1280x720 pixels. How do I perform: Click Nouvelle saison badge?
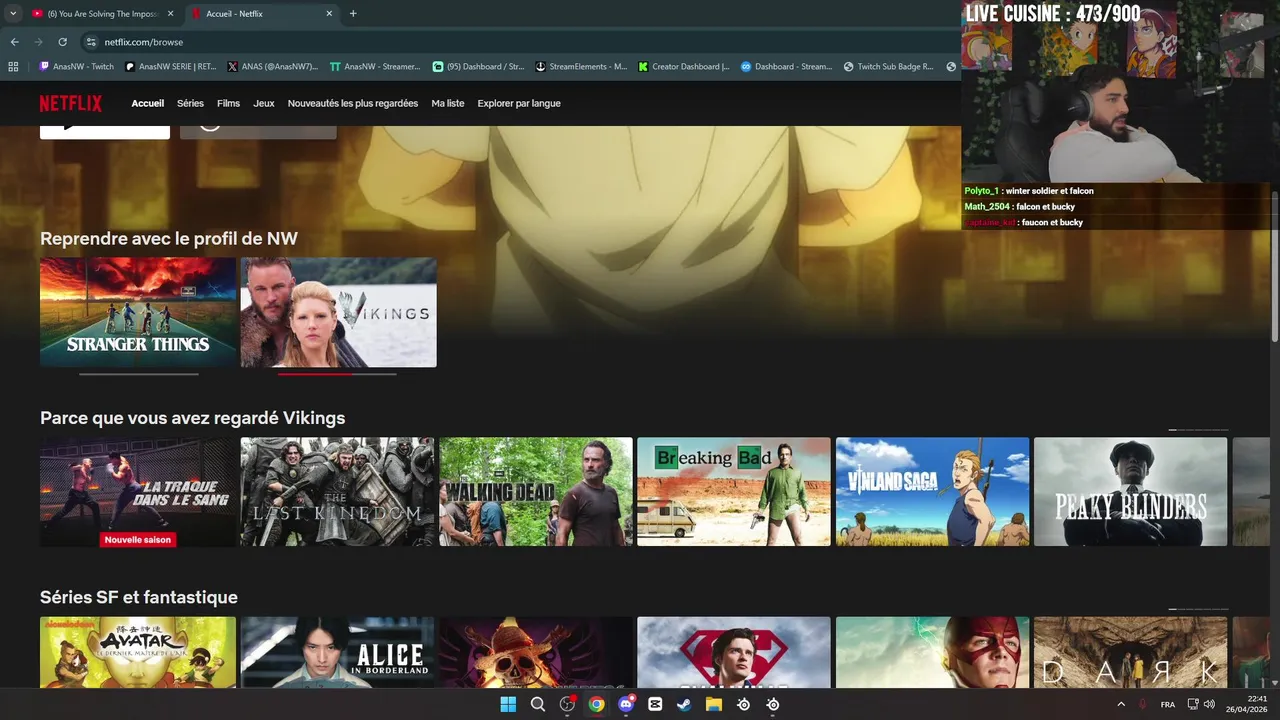click(138, 539)
